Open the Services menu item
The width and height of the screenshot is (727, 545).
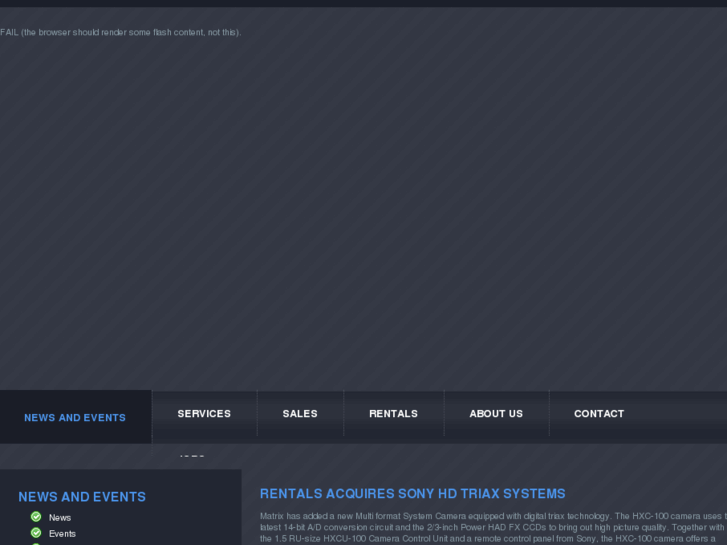click(x=204, y=414)
